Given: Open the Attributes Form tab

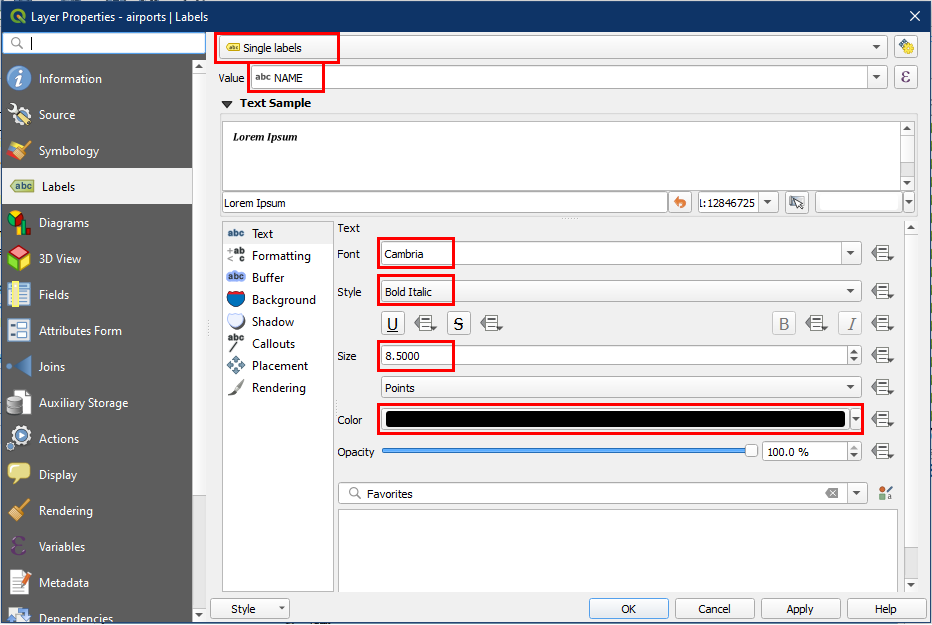Looking at the screenshot, I should [x=80, y=331].
